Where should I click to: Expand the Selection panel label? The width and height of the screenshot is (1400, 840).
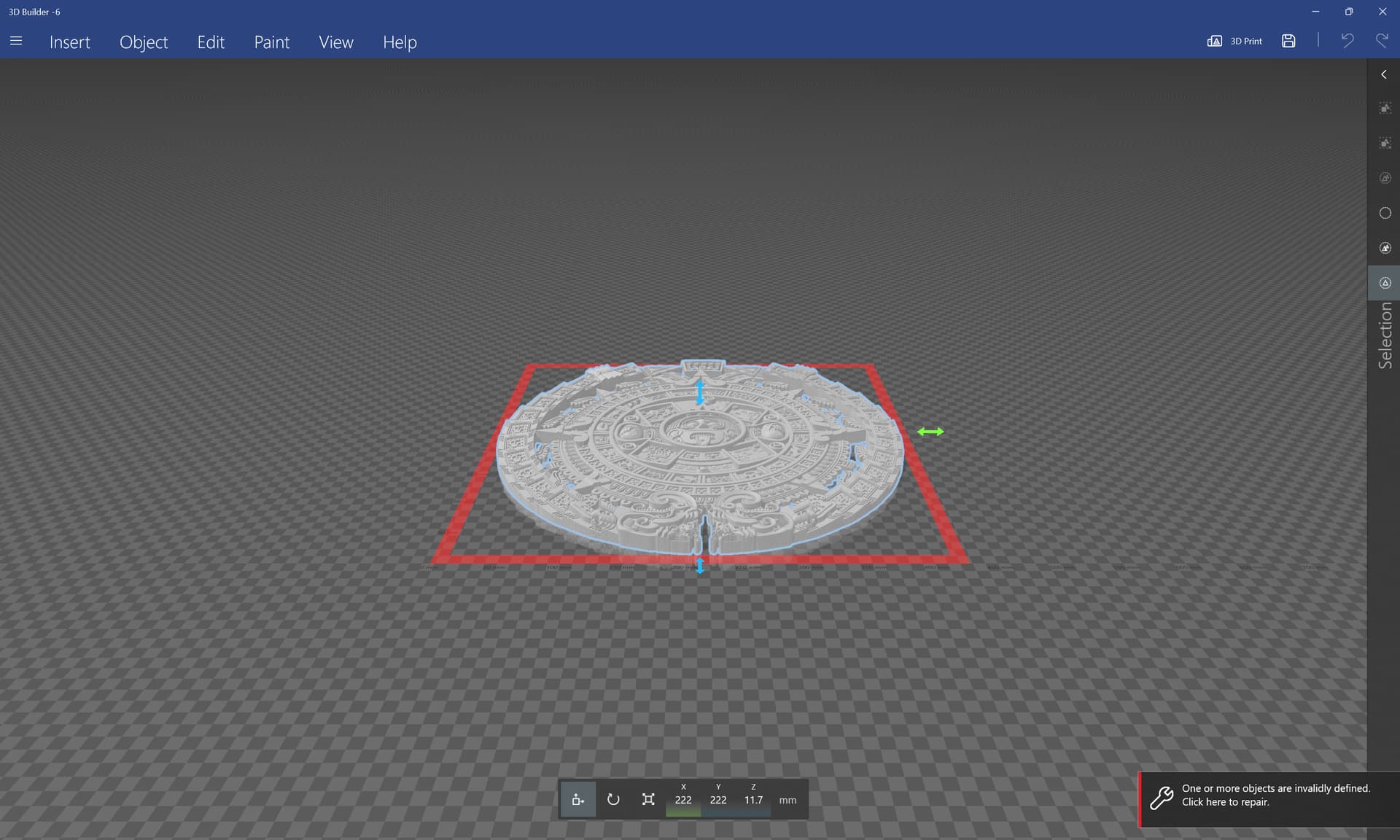[1385, 335]
